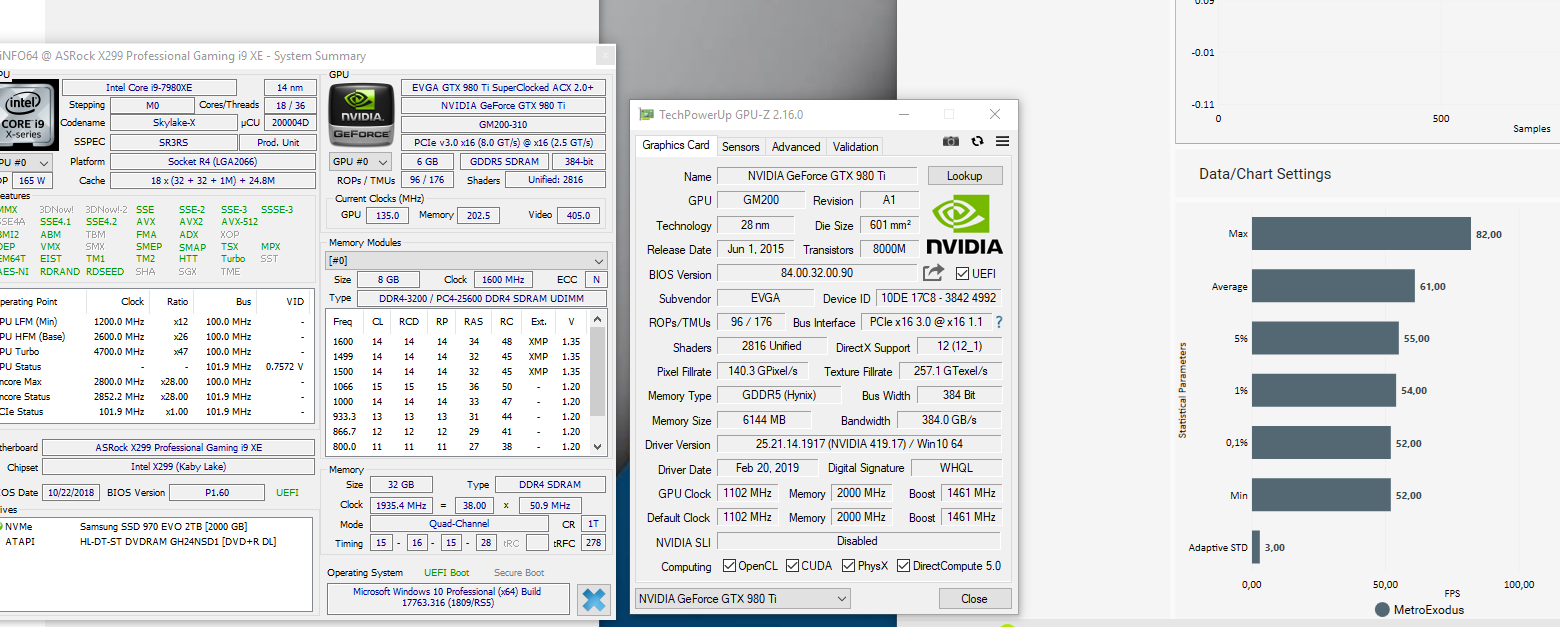Toggle the UEFI checkbox in GPU-Z

(x=962, y=273)
